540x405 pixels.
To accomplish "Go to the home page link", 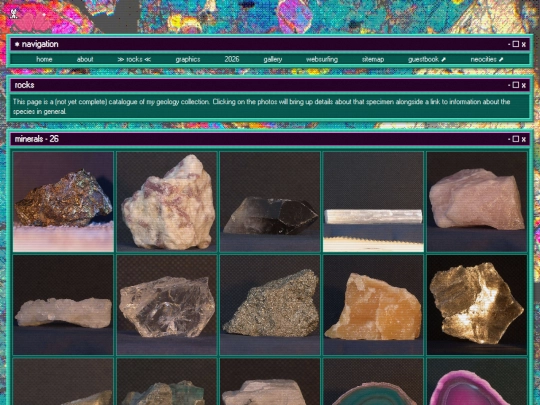I will click(x=44, y=59).
